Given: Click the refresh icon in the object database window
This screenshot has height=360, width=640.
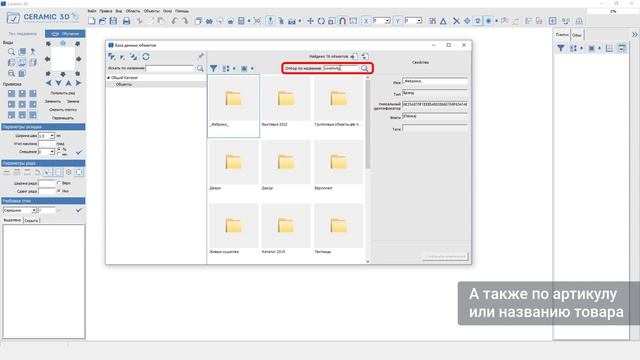Looking at the screenshot, I should point(146,57).
